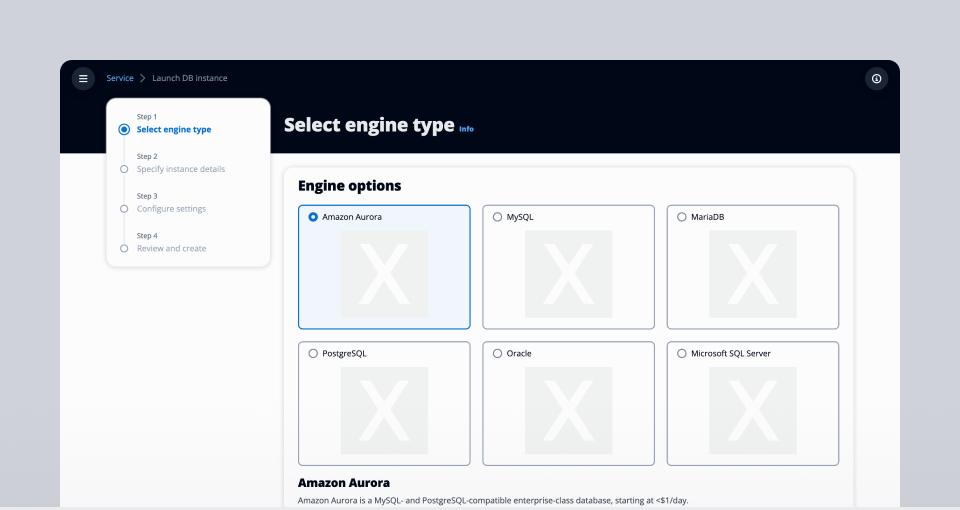This screenshot has height=510, width=960.
Task: Click the Service breadcrumb link
Action: pos(120,78)
